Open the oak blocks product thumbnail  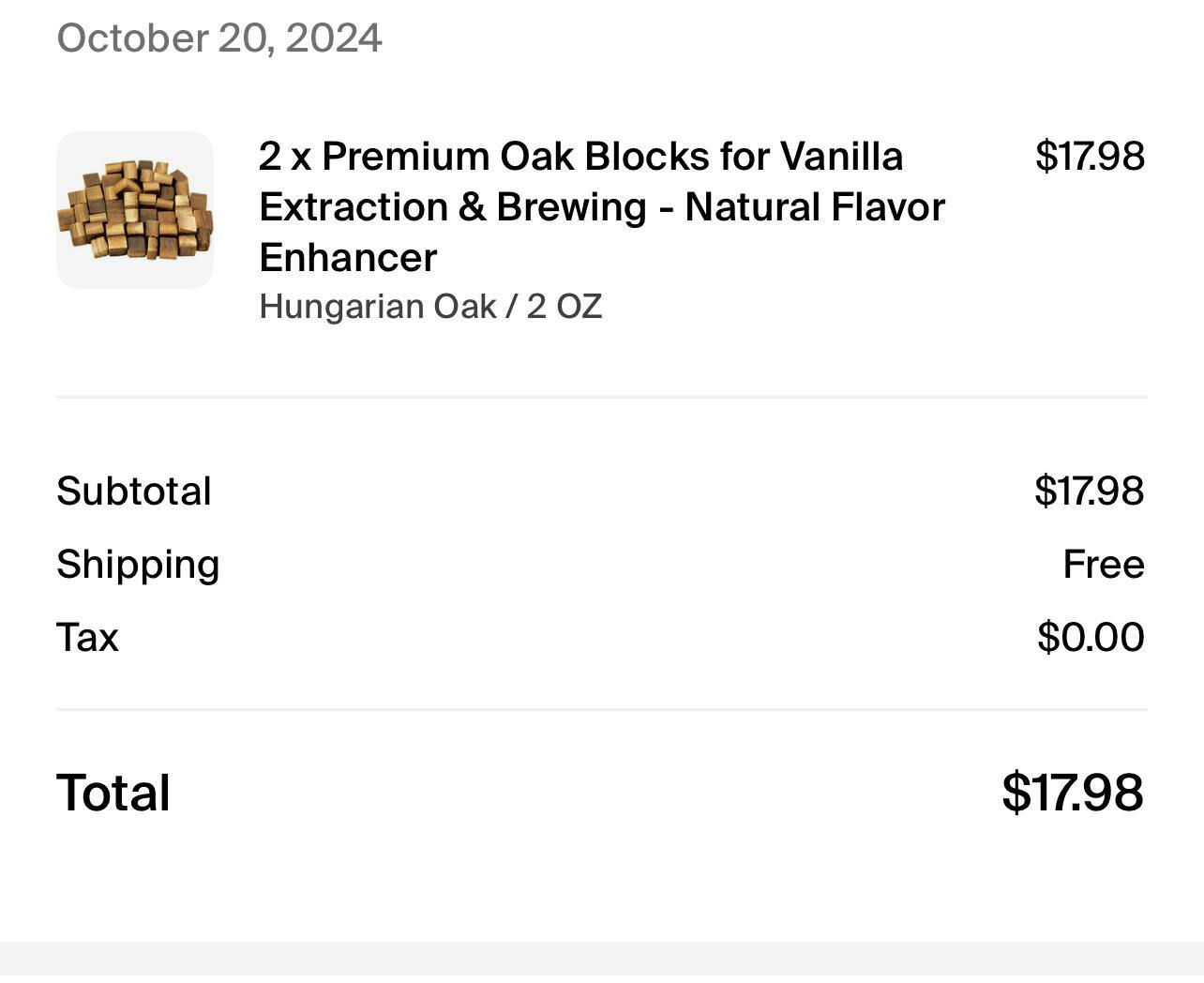point(135,210)
